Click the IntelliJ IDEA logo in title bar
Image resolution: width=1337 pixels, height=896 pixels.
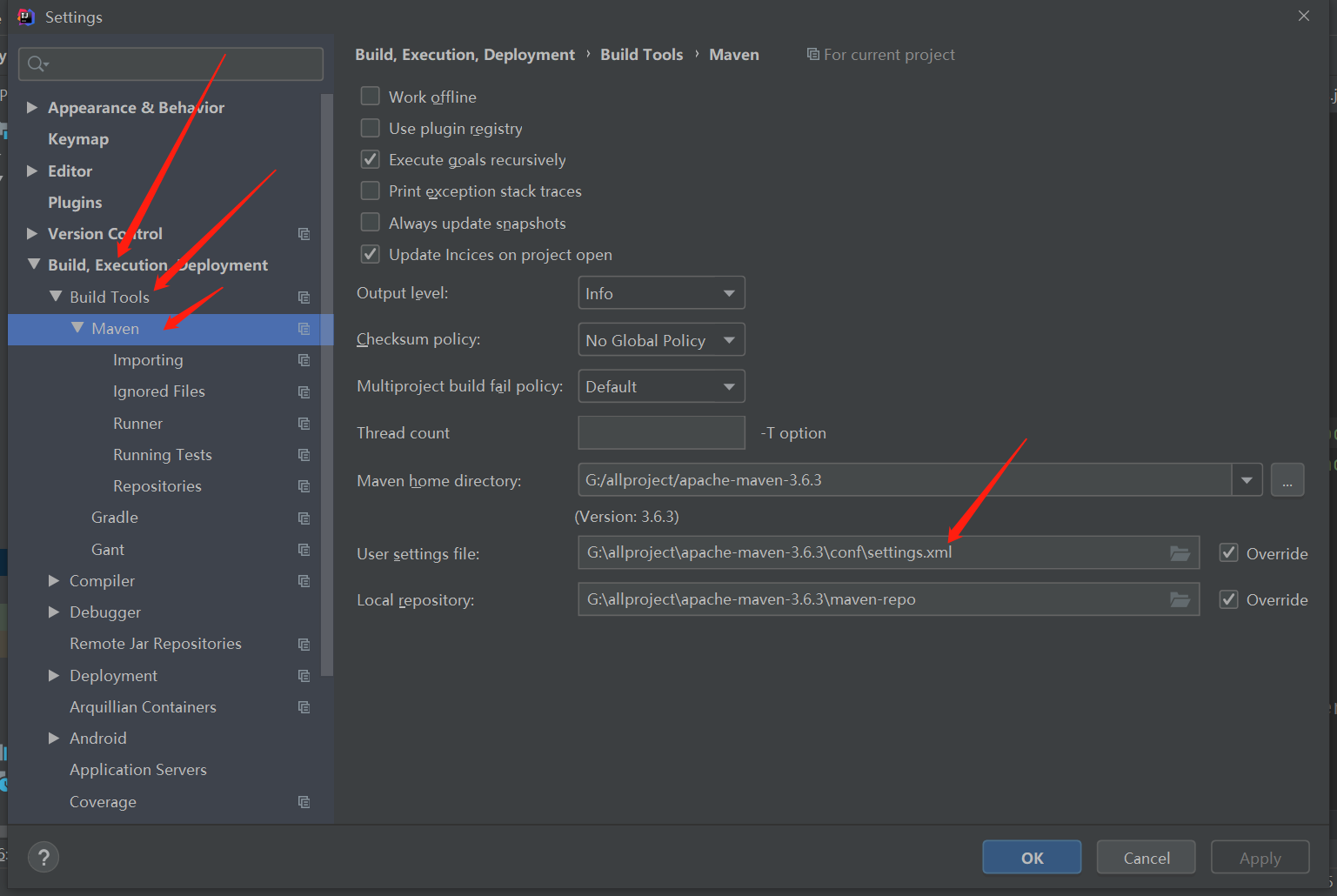tap(26, 17)
